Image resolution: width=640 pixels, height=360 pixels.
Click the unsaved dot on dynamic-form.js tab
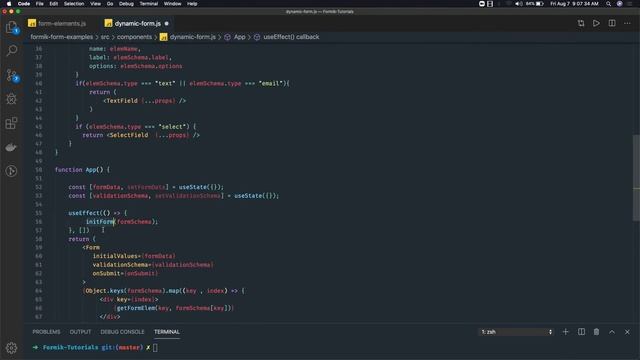click(167, 24)
